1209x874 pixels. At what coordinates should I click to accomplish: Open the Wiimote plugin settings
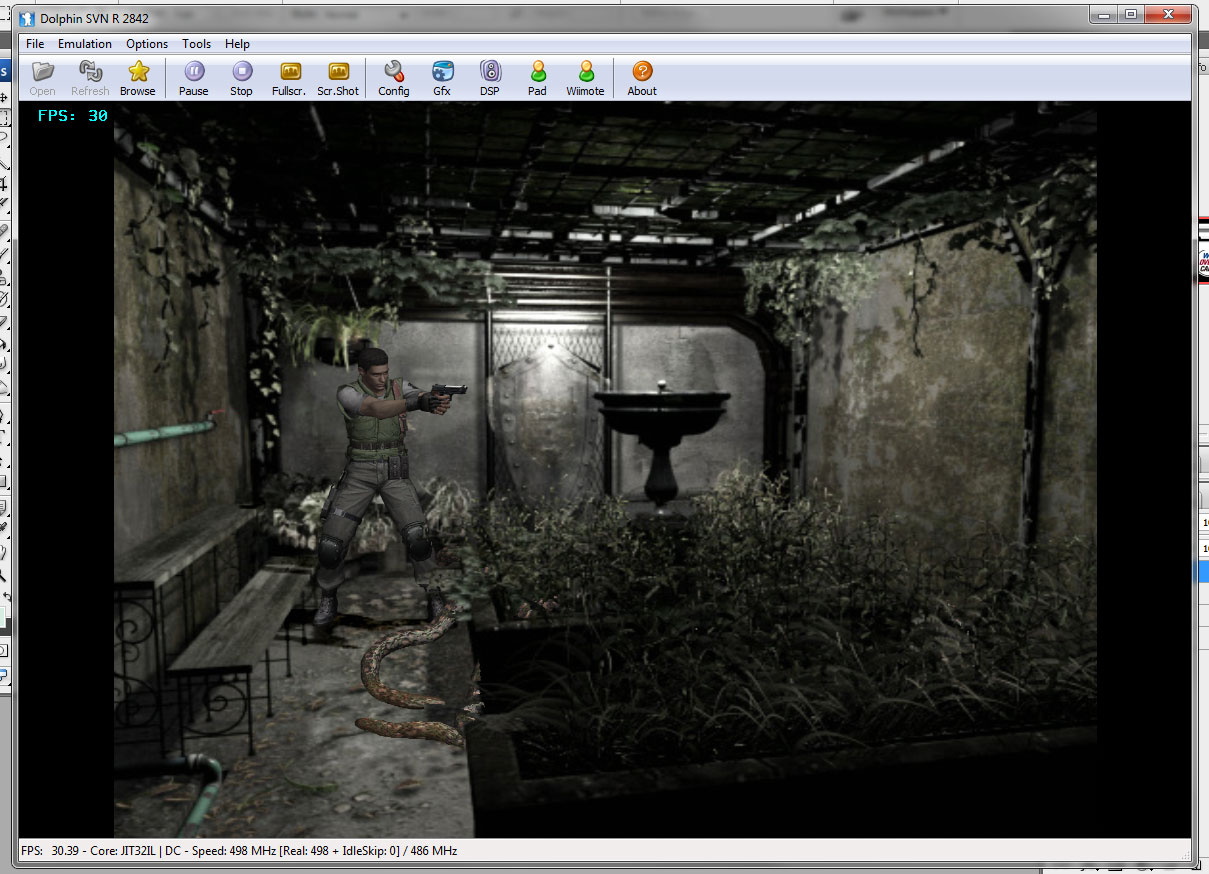tap(586, 77)
